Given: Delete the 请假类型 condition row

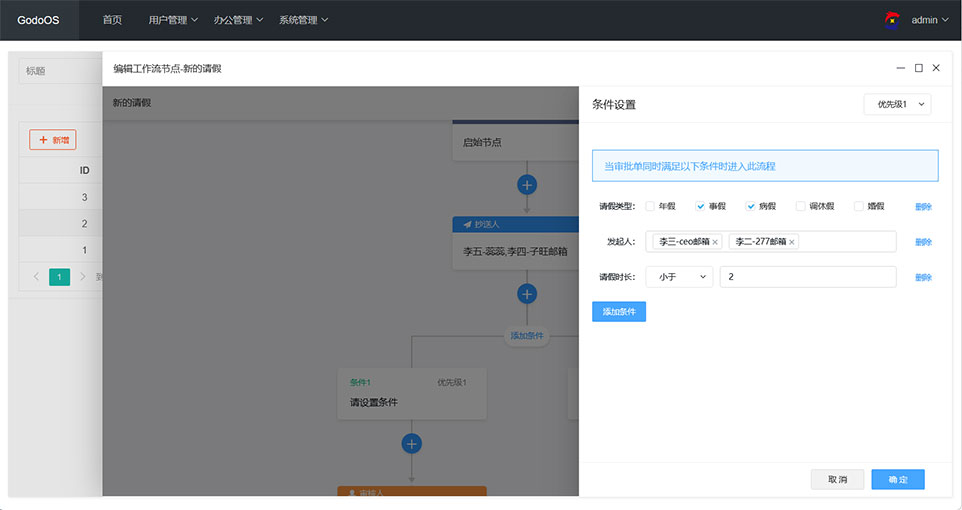Looking at the screenshot, I should pos(923,207).
